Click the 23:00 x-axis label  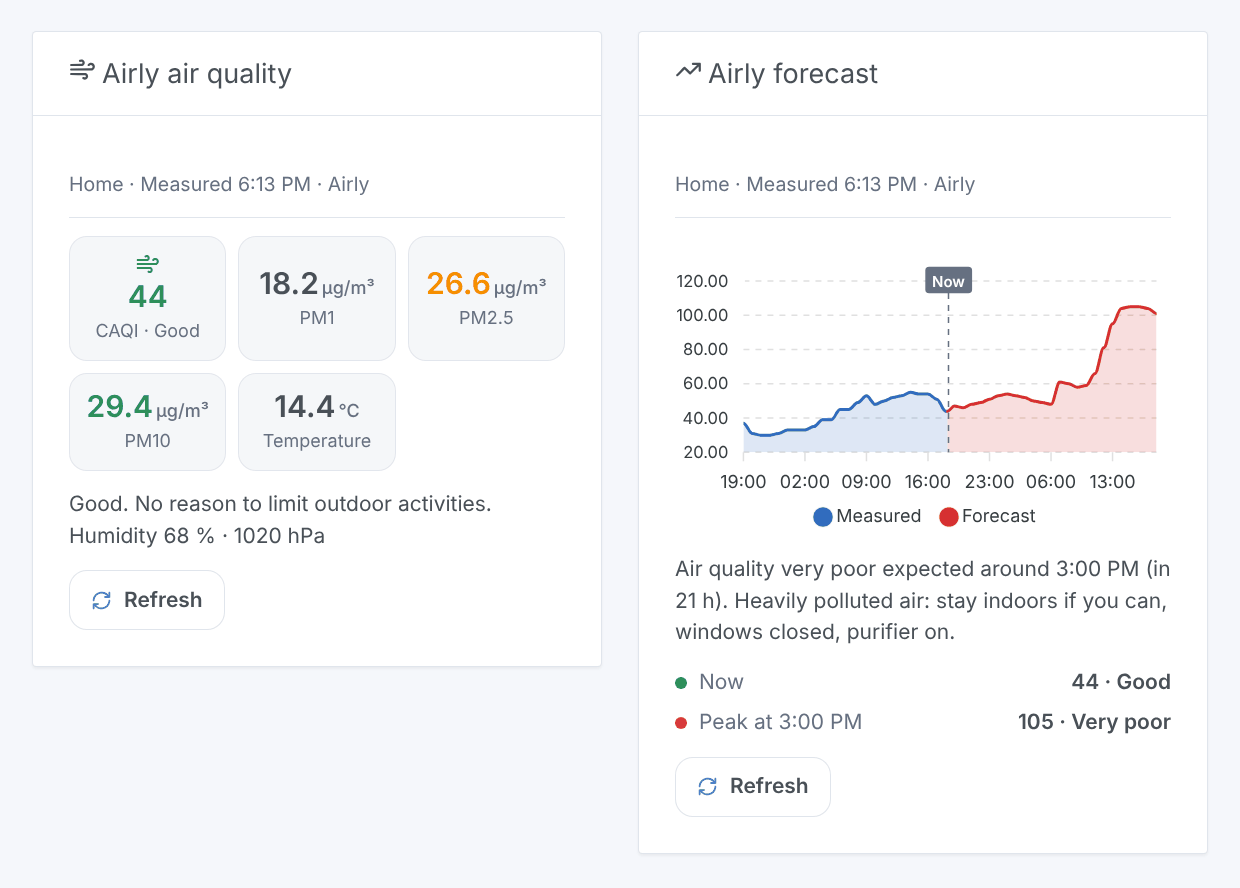[x=989, y=482]
